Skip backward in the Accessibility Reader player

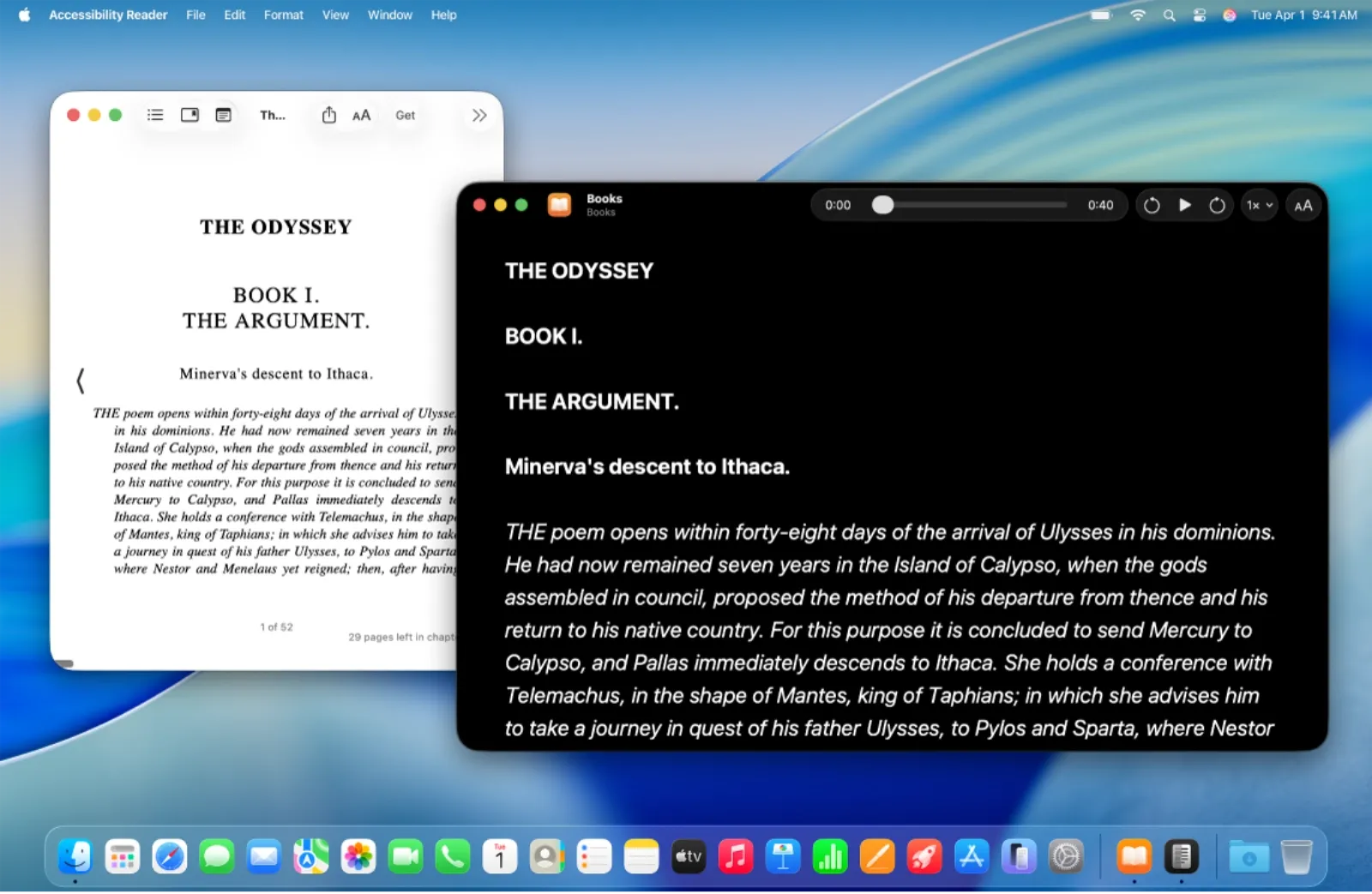tap(1152, 205)
